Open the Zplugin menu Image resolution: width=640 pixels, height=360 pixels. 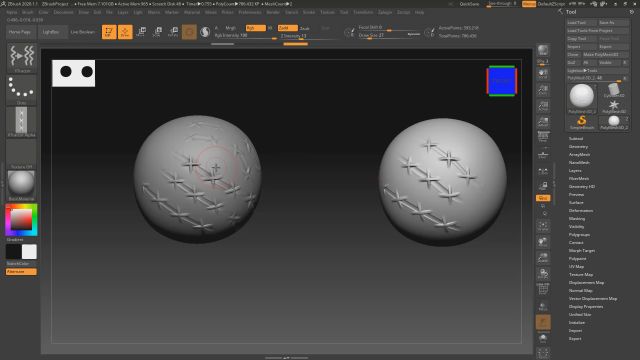(385, 12)
